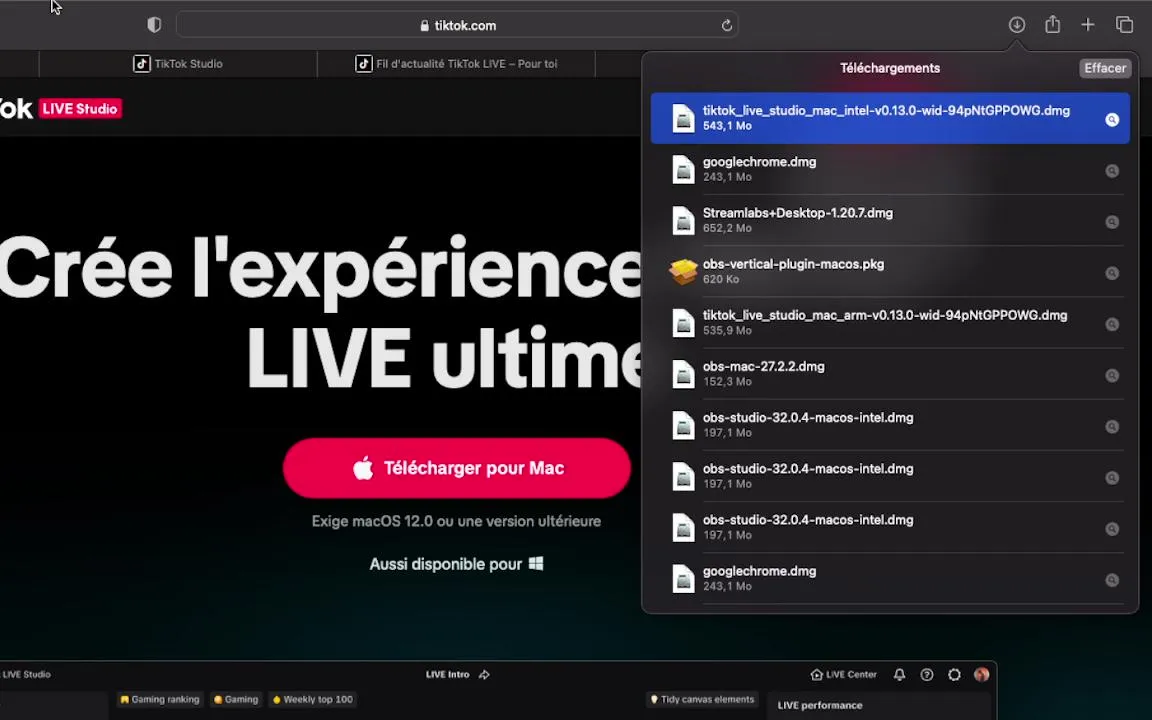Switch to Fil d'actualité TikTok LIVE tab
The height and width of the screenshot is (720, 1152).
coord(456,64)
